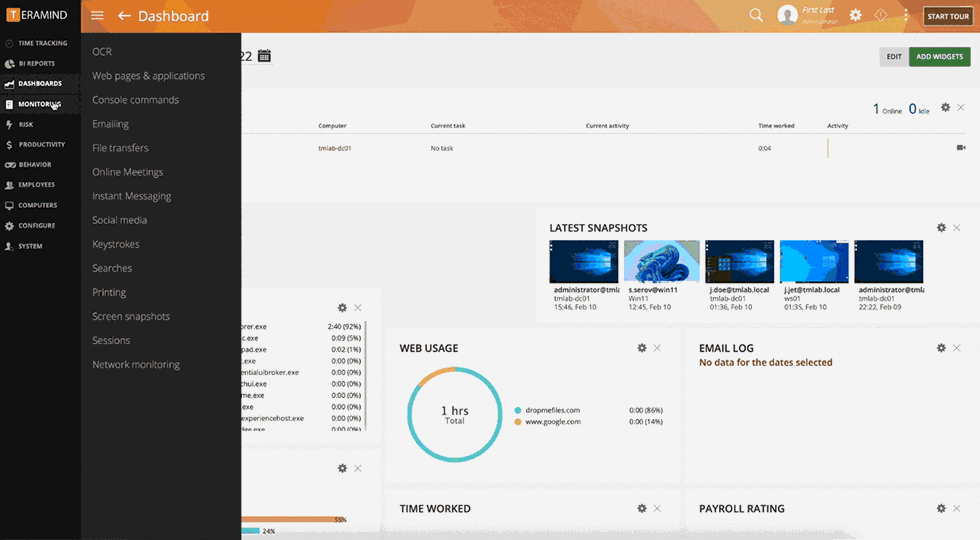Close the Email Log widget
The height and width of the screenshot is (540, 980).
point(957,348)
